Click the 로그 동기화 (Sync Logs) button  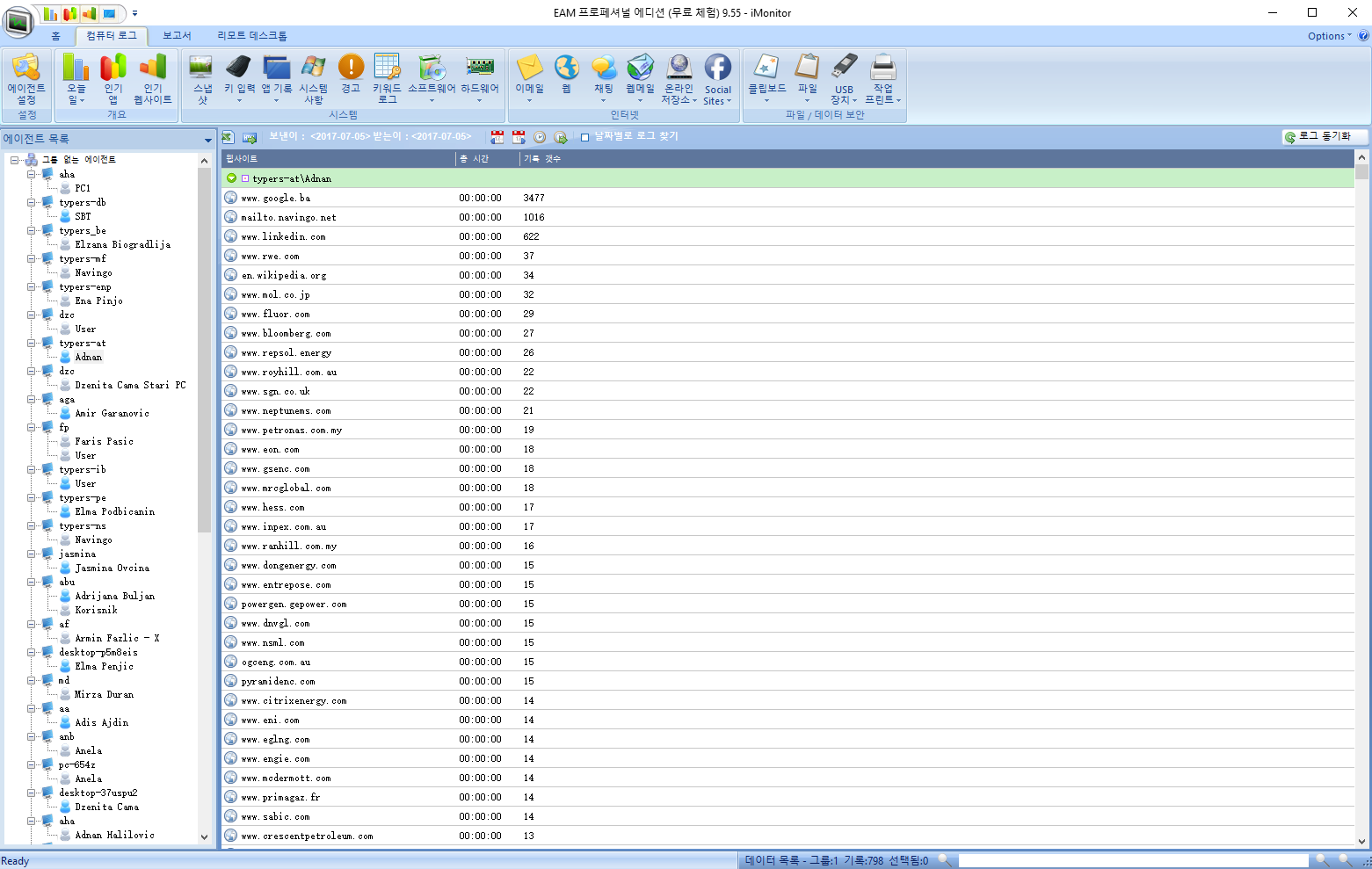click(x=1325, y=136)
